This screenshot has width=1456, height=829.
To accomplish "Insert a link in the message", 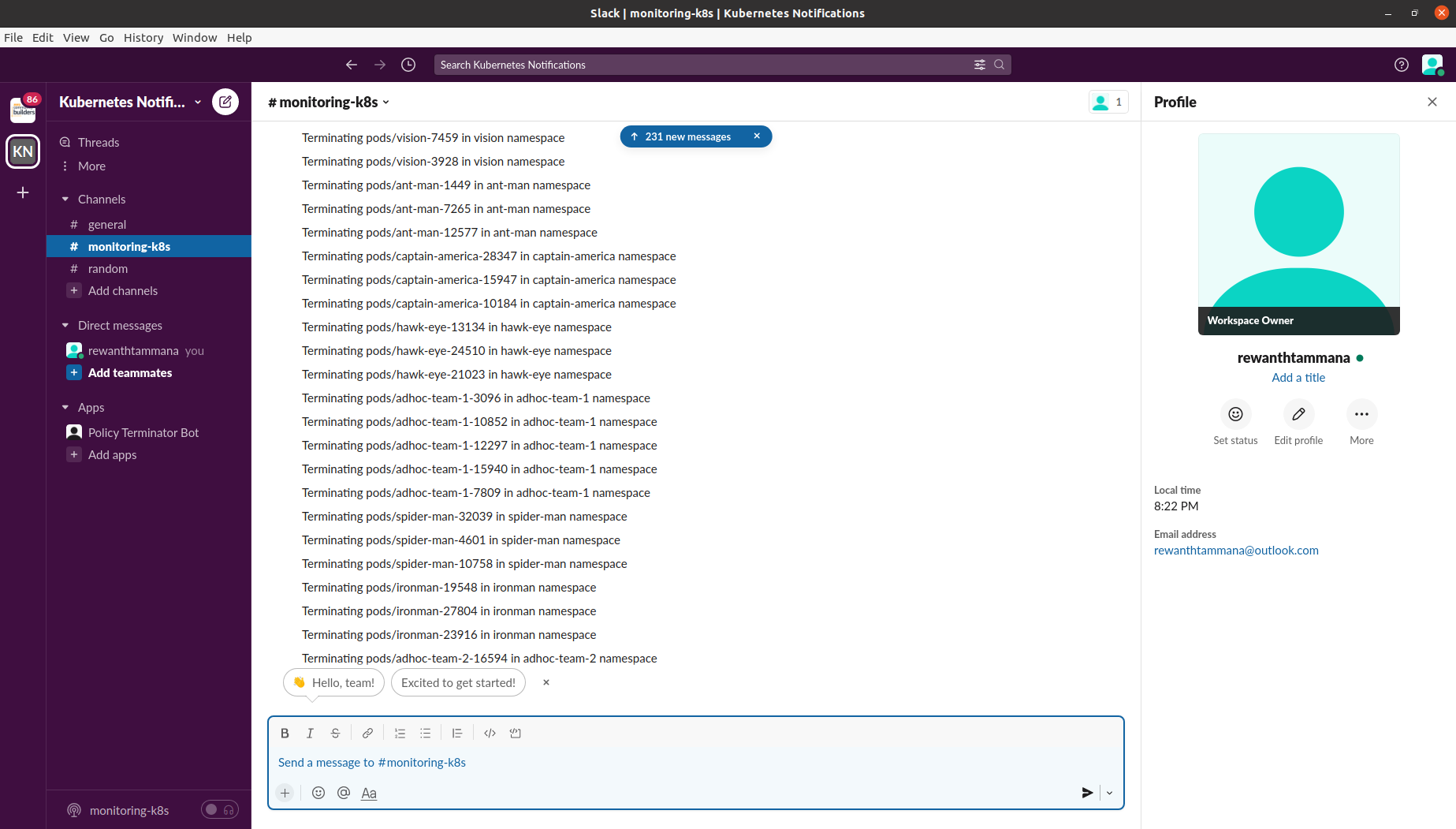I will [367, 733].
